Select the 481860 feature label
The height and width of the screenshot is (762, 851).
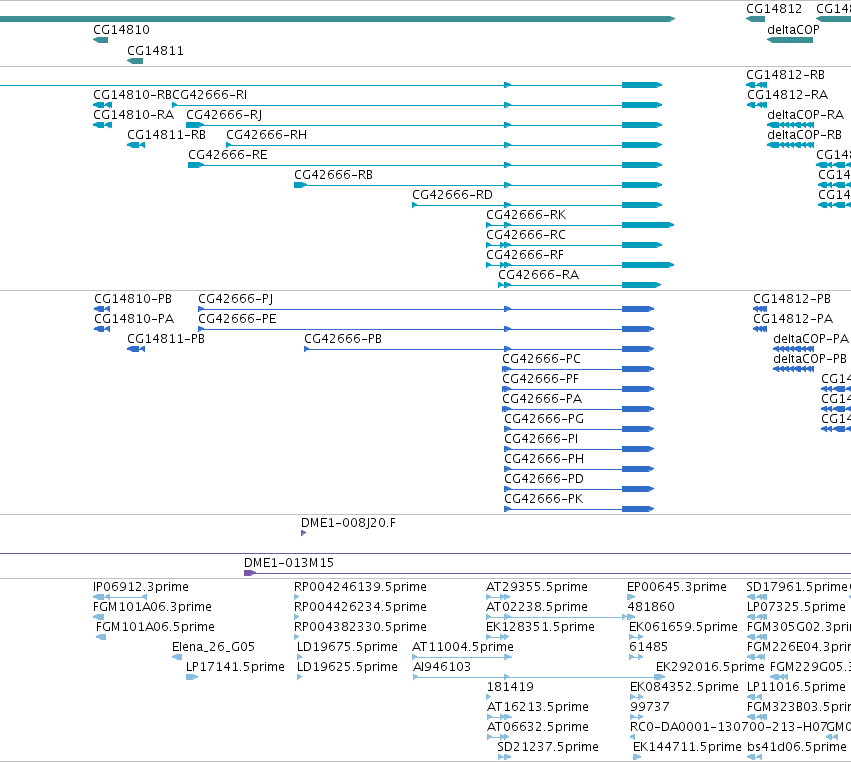[651, 607]
